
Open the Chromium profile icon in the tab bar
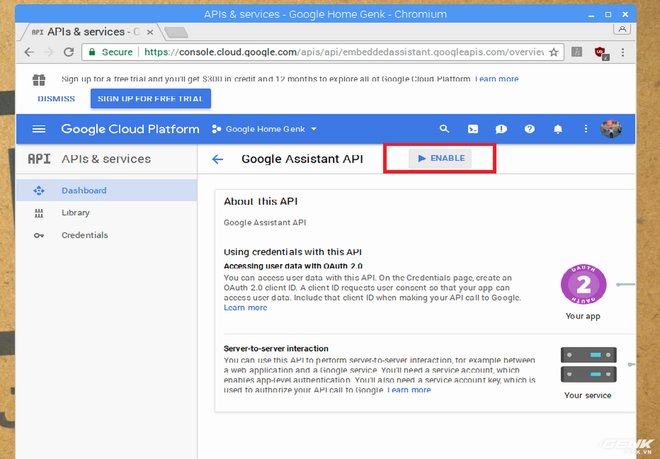point(622,29)
